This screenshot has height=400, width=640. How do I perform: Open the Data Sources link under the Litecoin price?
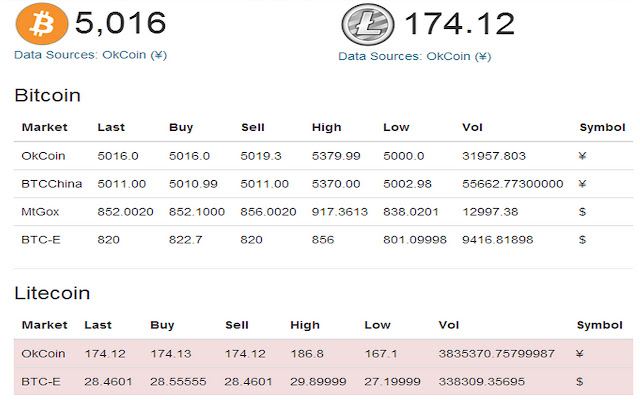(415, 56)
